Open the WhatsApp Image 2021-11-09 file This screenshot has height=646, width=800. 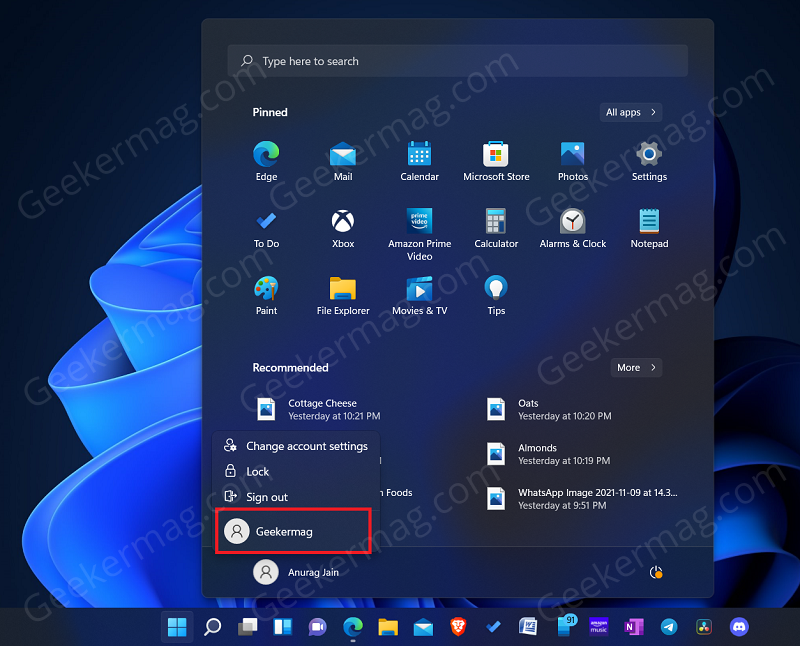[x=582, y=499]
